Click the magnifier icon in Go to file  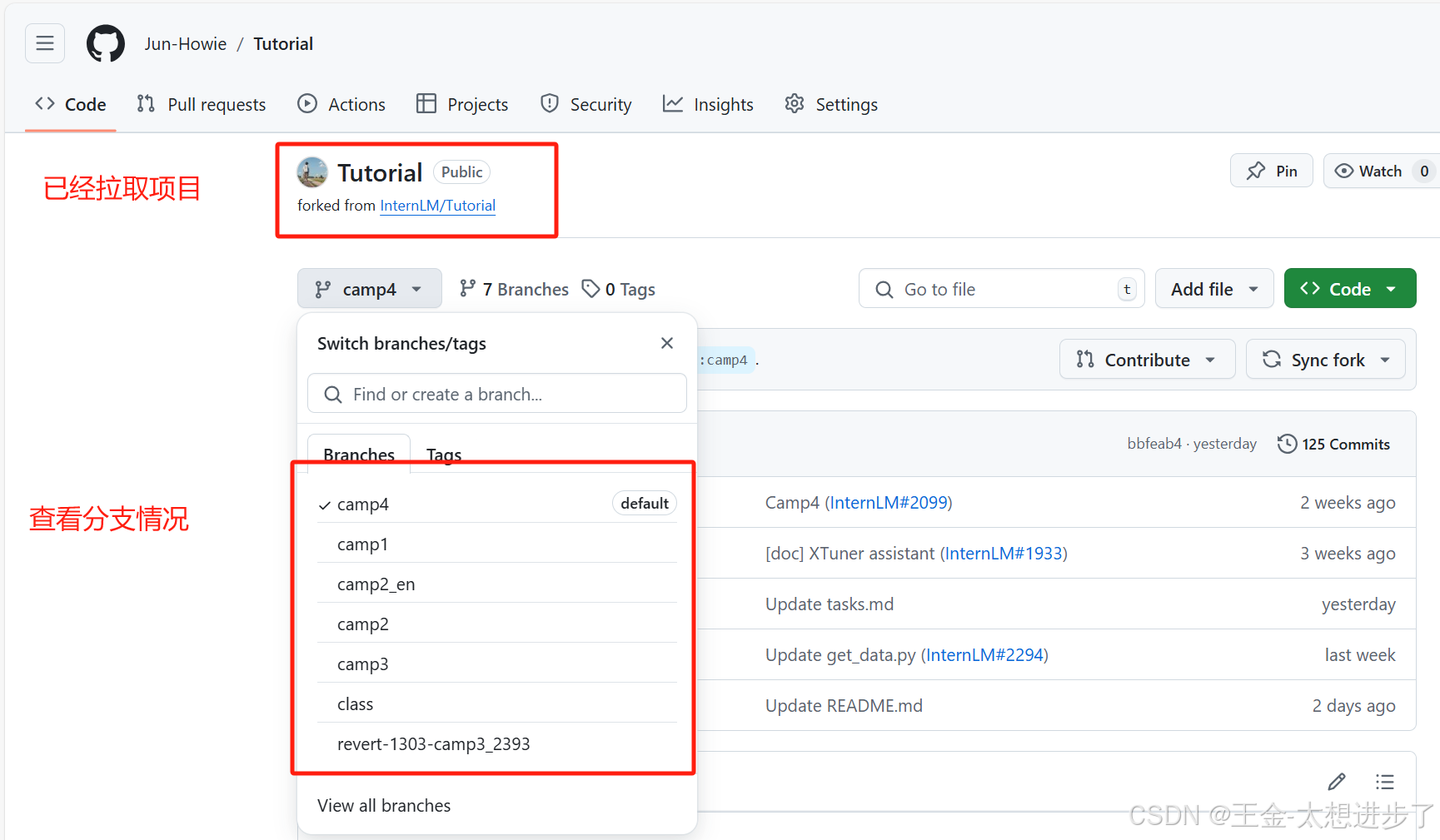click(884, 290)
